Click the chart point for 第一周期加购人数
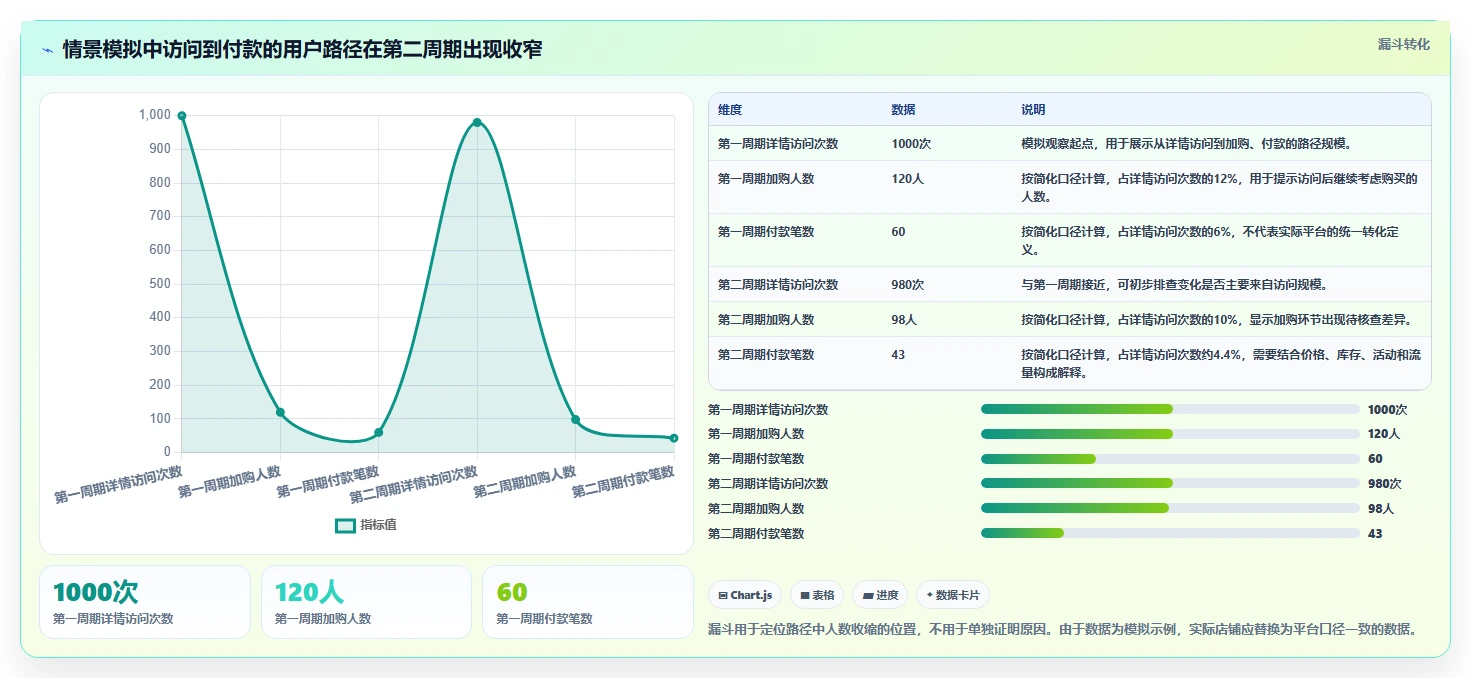The width and height of the screenshot is (1471, 678). pos(280,412)
